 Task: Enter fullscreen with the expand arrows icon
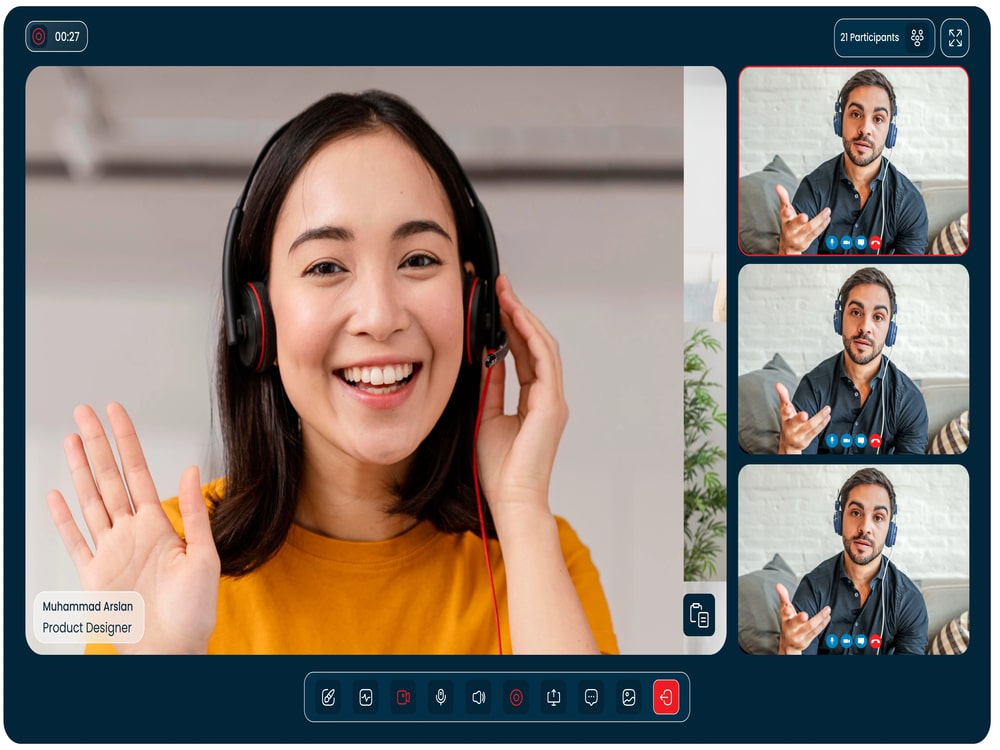[955, 38]
